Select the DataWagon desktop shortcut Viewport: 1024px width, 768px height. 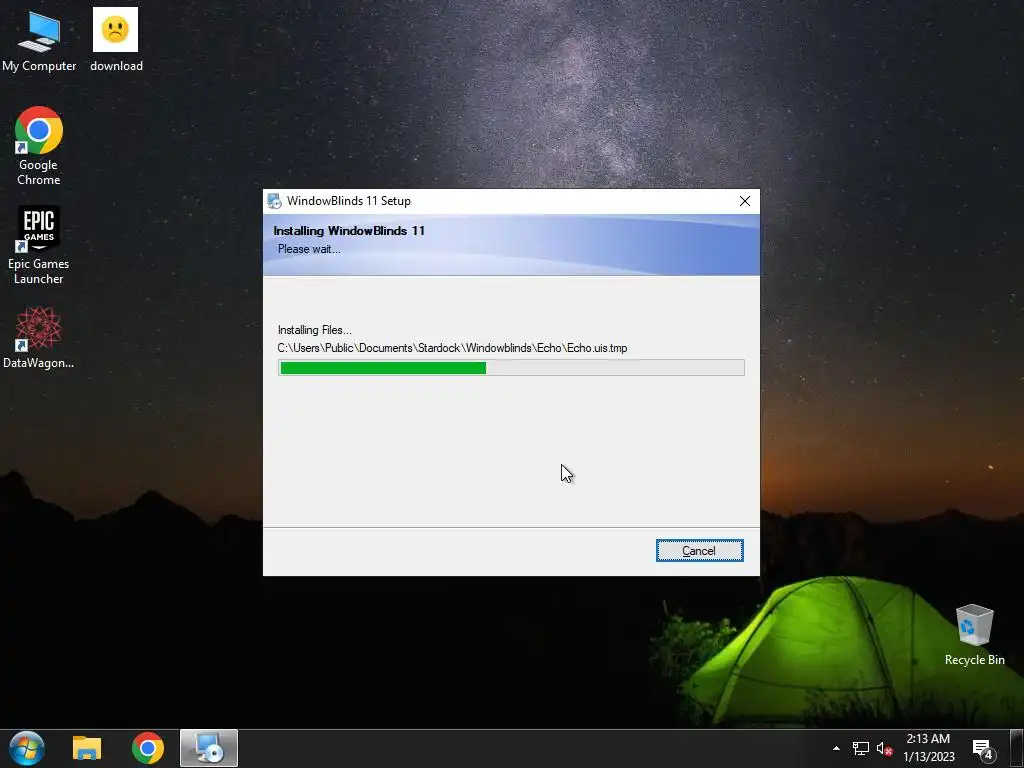39,338
